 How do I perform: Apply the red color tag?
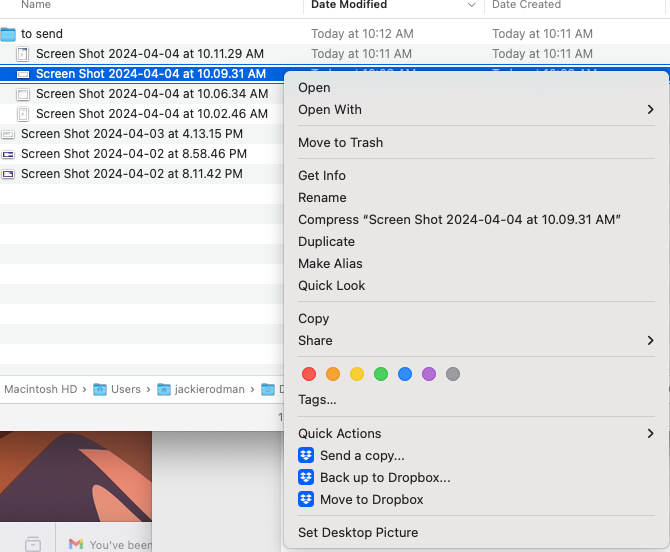(x=309, y=374)
